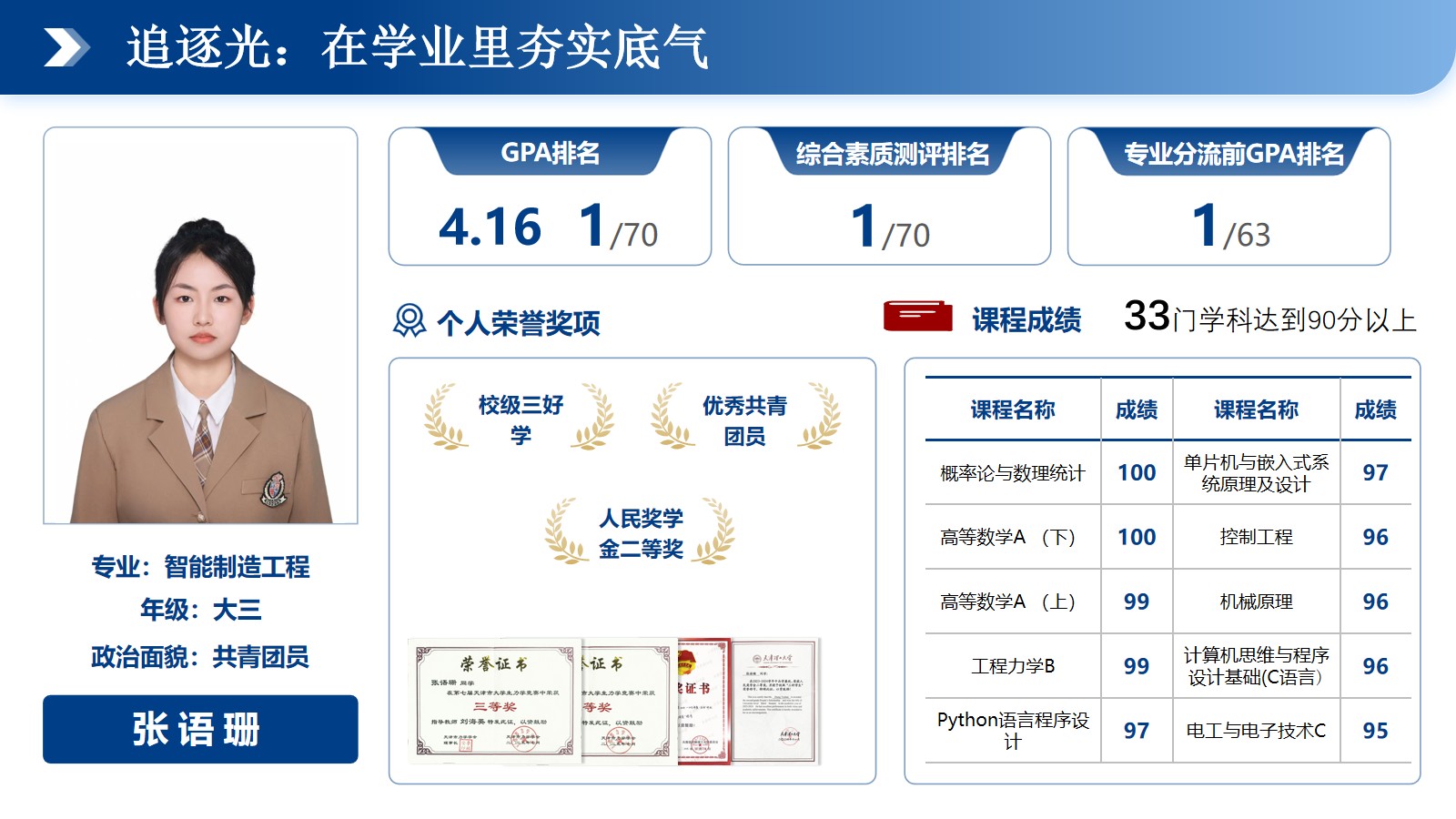1456x819 pixels.
Task: Select the student portrait photo
Action: [200, 326]
